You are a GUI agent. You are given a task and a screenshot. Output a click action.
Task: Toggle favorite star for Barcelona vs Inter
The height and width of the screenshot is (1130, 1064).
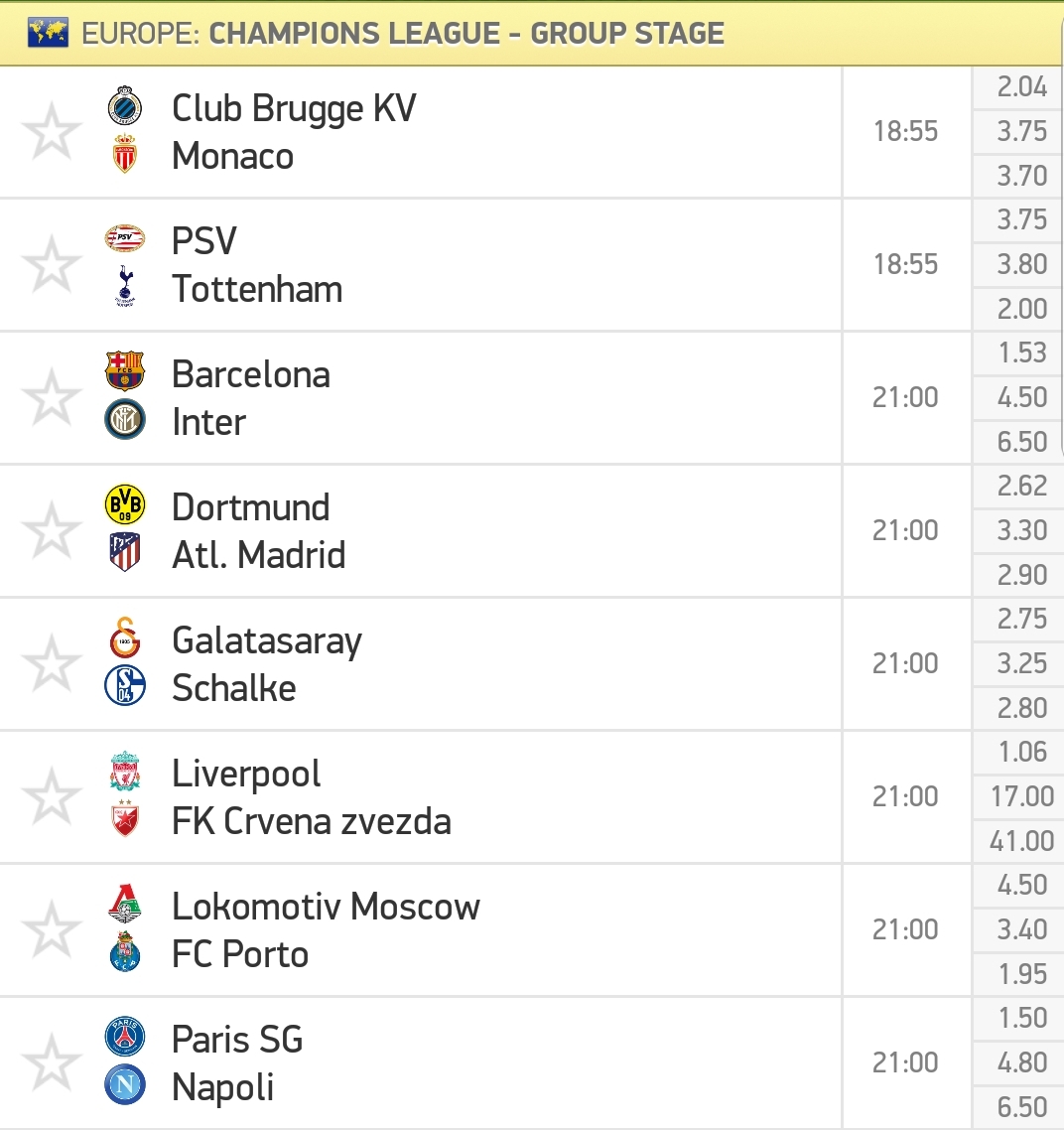[52, 397]
